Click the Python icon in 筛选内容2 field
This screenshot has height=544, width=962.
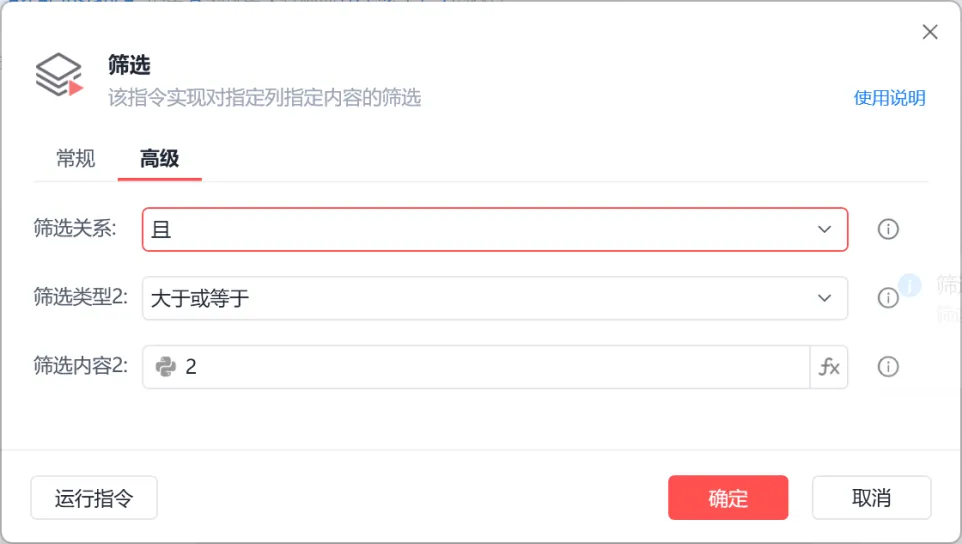point(166,367)
